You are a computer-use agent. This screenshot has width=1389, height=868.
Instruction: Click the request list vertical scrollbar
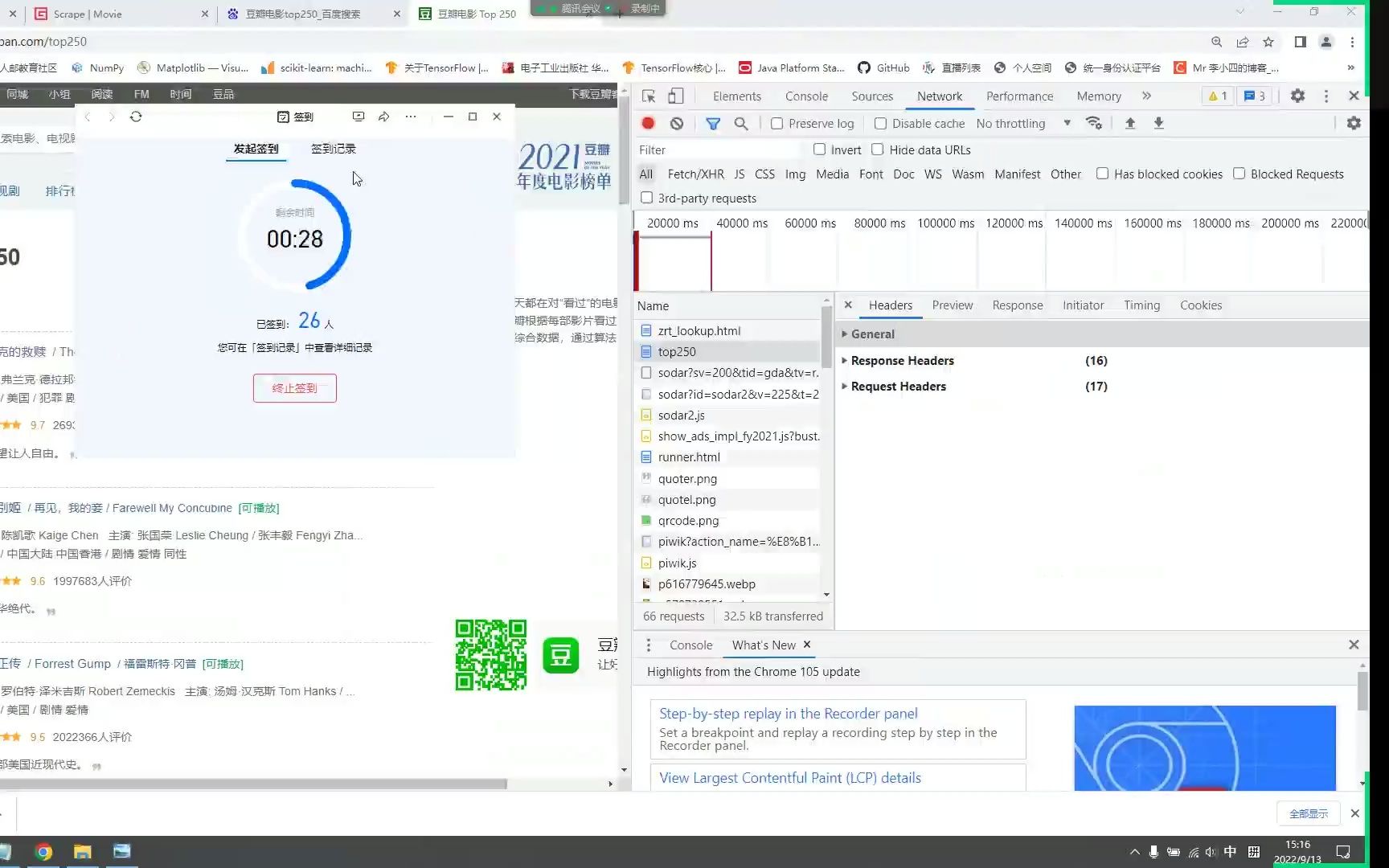click(826, 338)
